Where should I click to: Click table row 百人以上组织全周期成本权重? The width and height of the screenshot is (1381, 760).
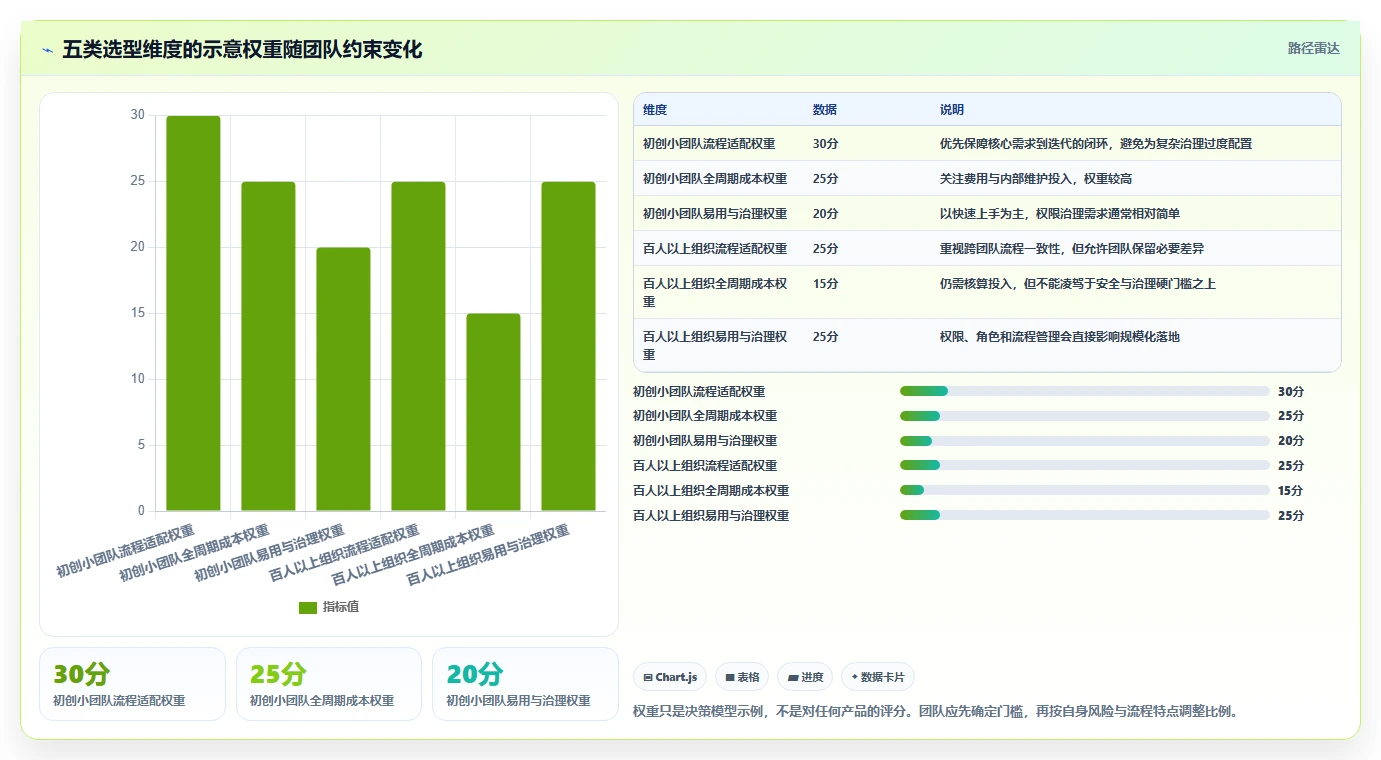click(987, 293)
